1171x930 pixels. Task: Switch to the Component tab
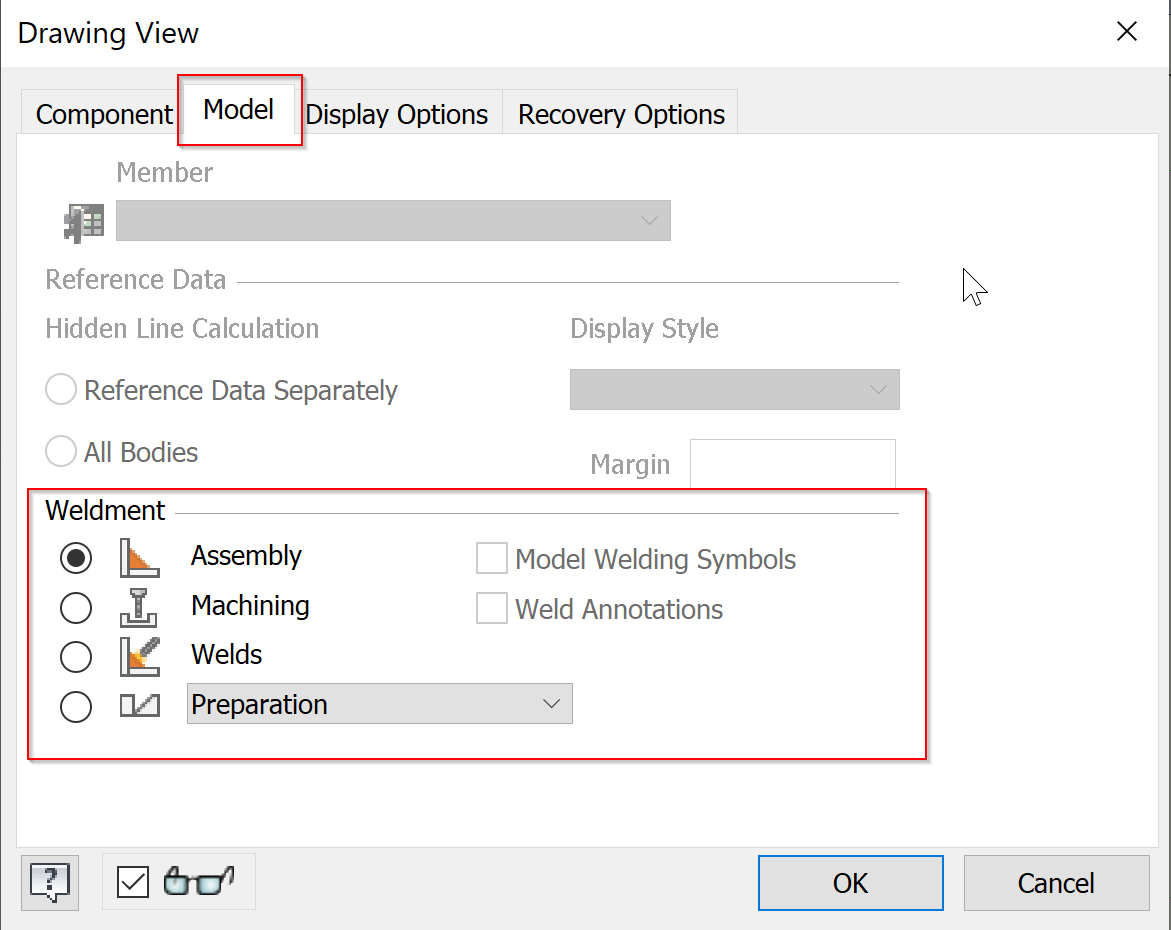coord(101,114)
